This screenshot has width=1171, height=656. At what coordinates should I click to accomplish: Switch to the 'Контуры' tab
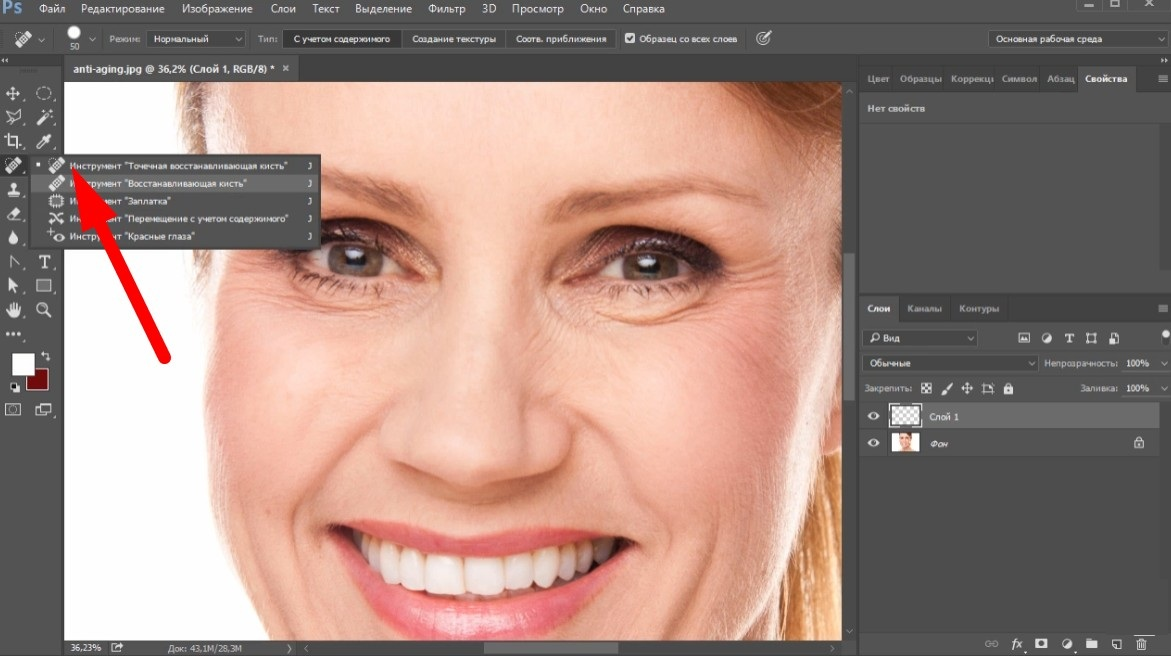[x=978, y=309]
